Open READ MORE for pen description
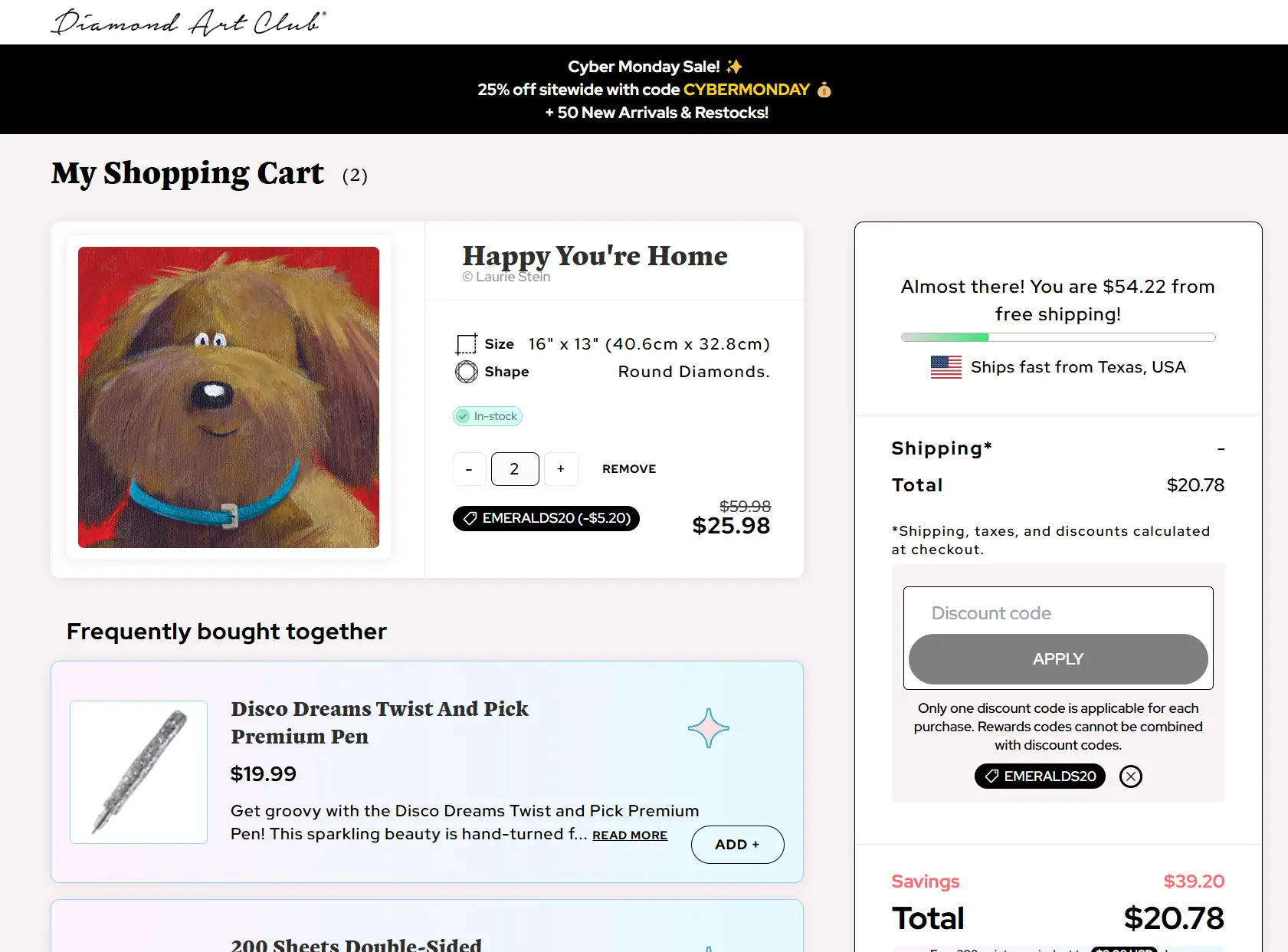 point(629,835)
